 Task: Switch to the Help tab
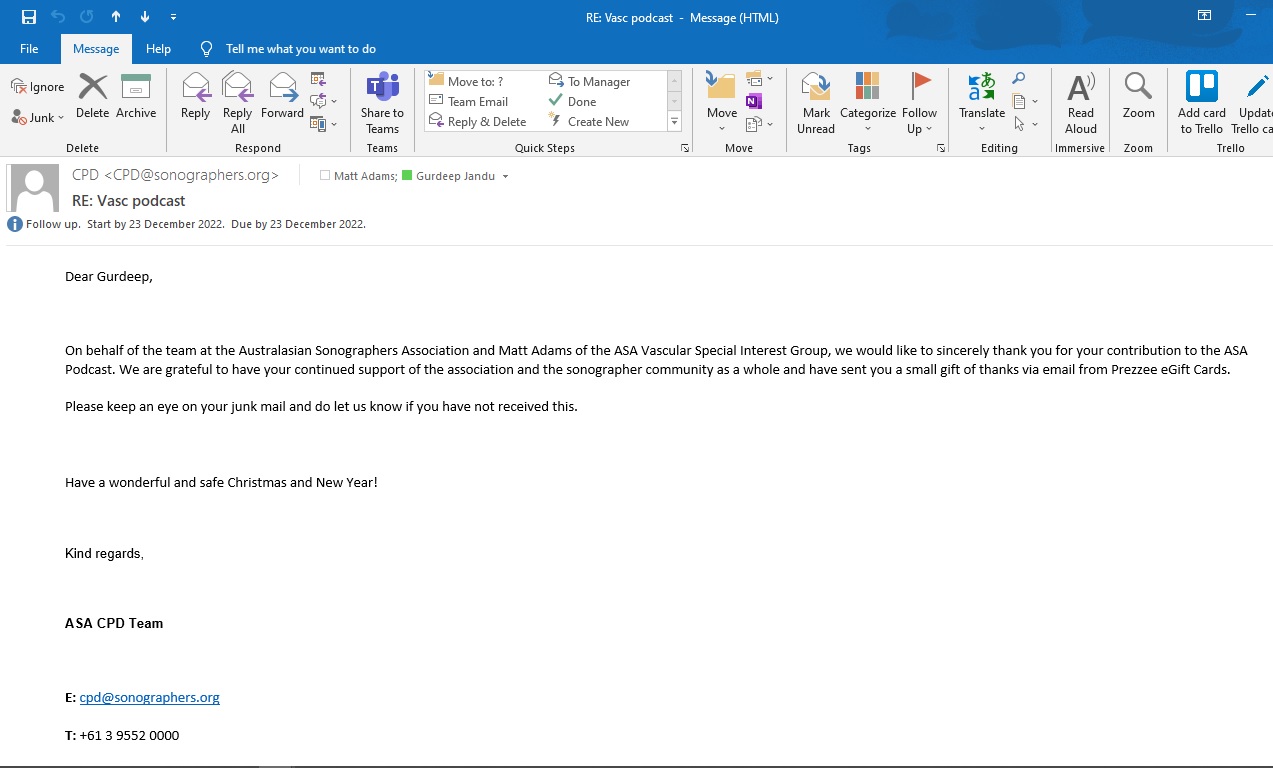click(x=158, y=49)
